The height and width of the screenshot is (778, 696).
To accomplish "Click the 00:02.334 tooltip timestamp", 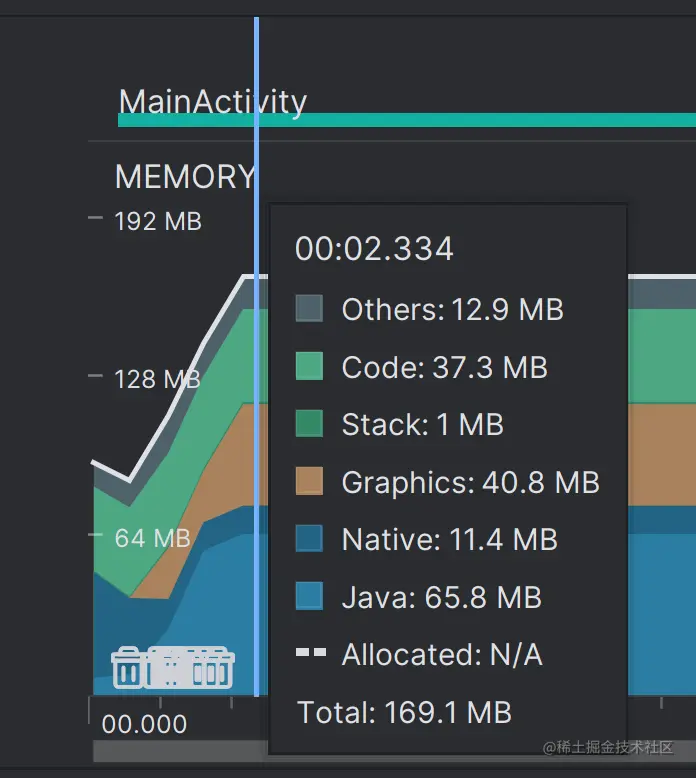I will click(374, 249).
